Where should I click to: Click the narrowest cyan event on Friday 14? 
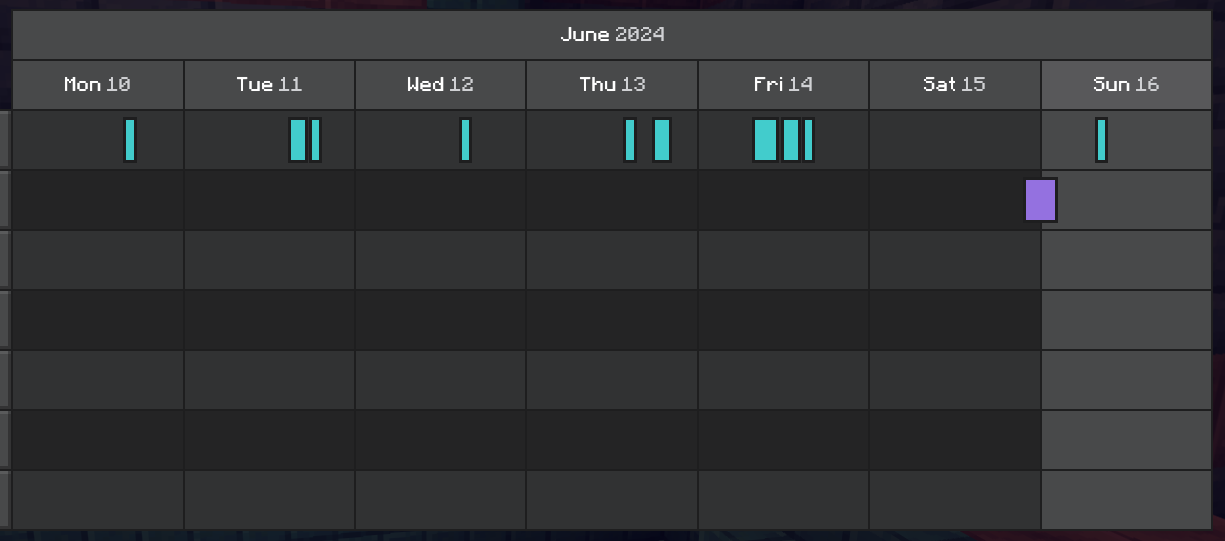point(809,140)
